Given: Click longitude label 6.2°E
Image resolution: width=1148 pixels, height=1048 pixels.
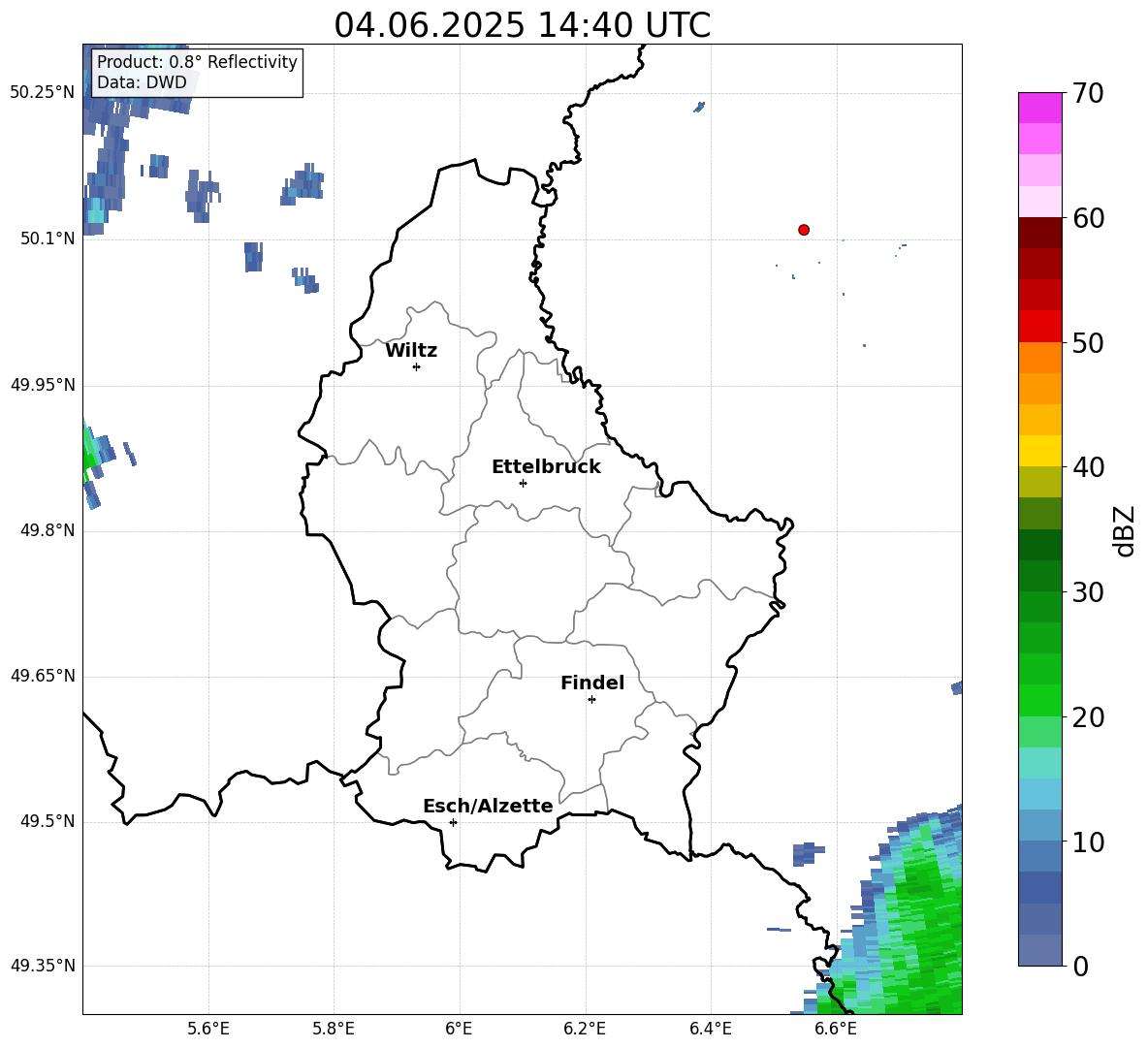Looking at the screenshot, I should [585, 1029].
